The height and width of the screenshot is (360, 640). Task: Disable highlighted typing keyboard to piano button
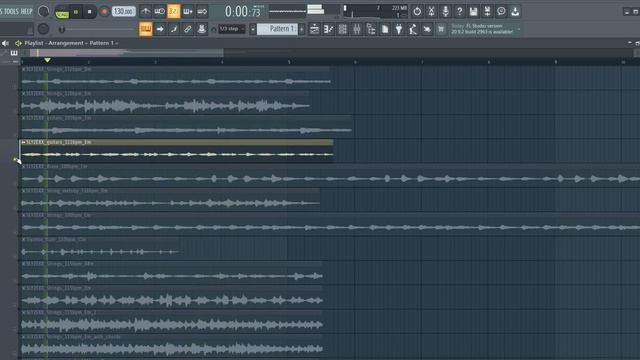146,29
